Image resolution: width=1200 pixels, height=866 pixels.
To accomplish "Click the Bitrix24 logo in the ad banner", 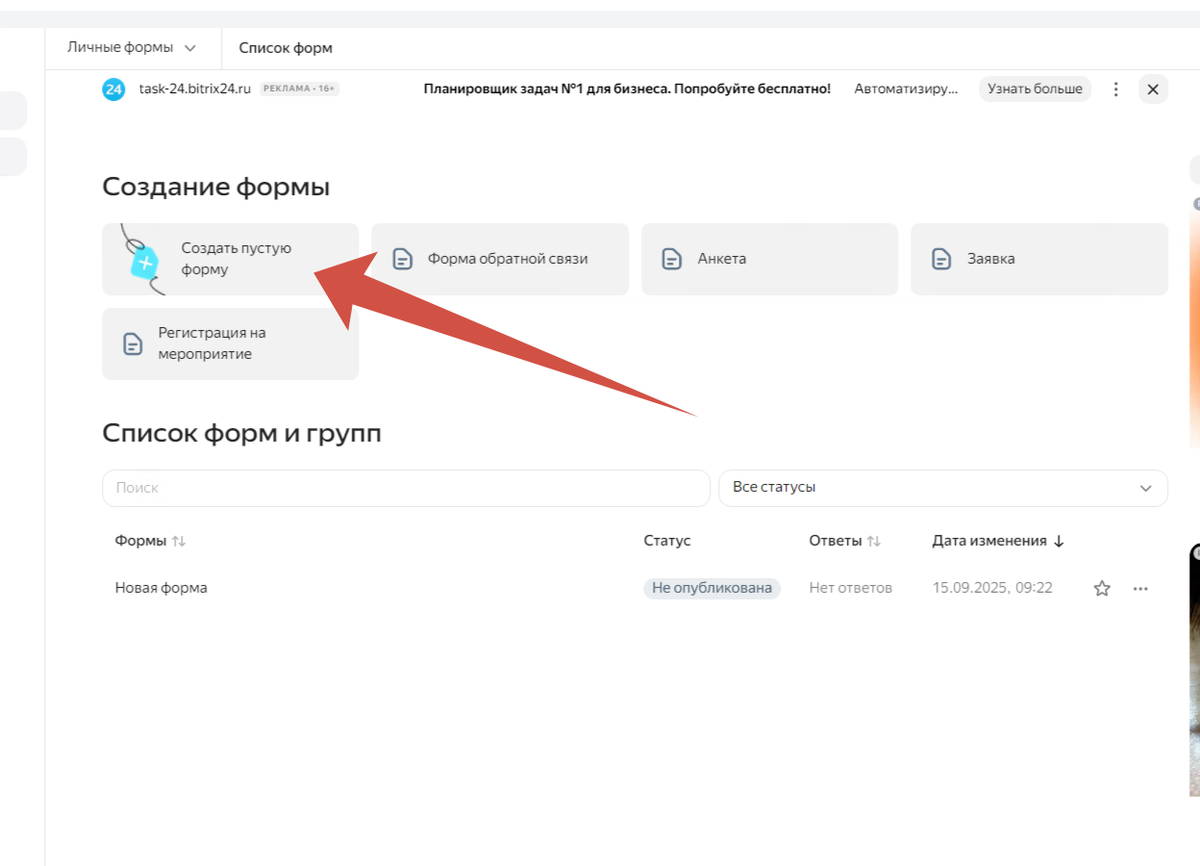I will [x=113, y=89].
